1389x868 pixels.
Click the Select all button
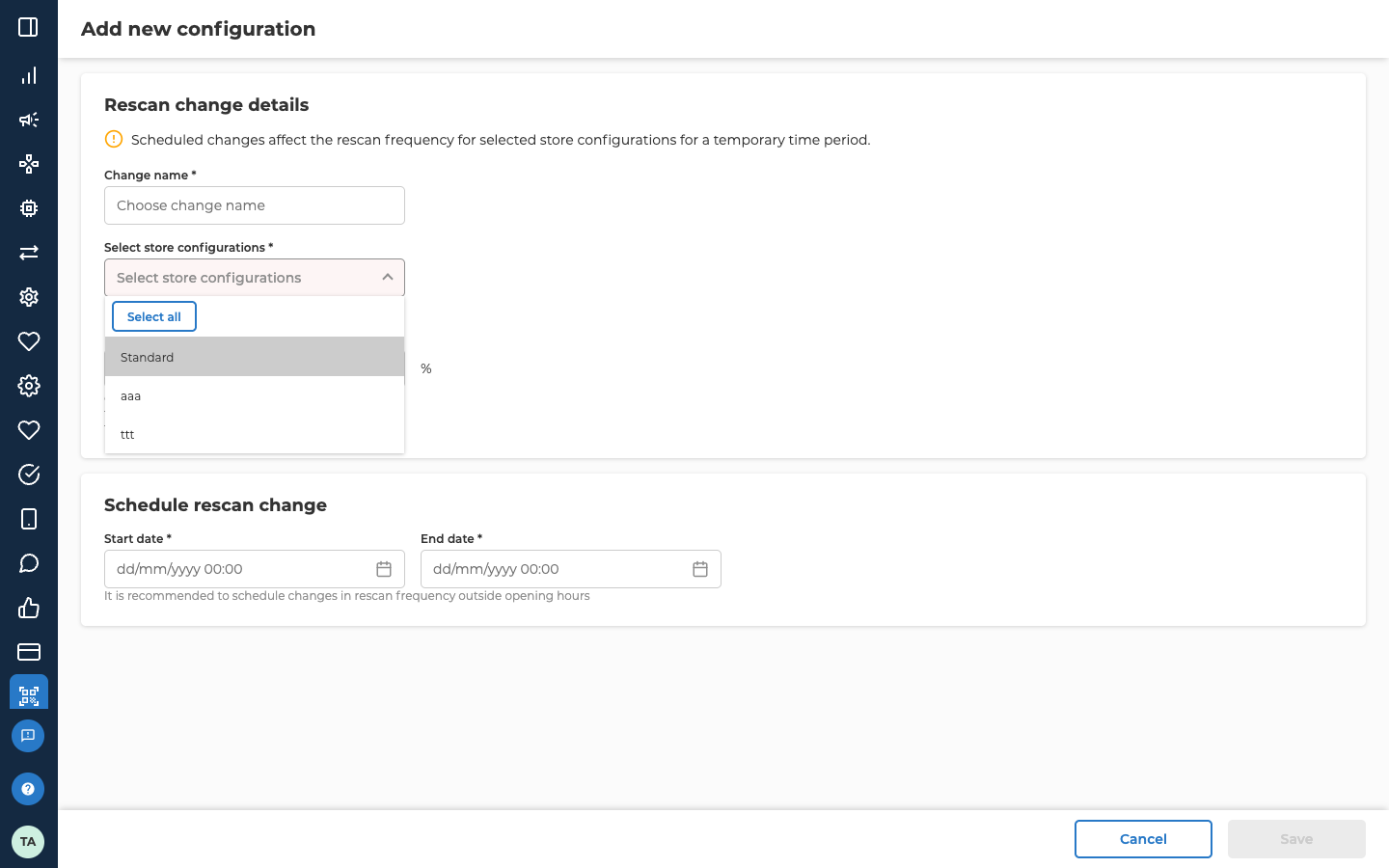pyautogui.click(x=154, y=316)
